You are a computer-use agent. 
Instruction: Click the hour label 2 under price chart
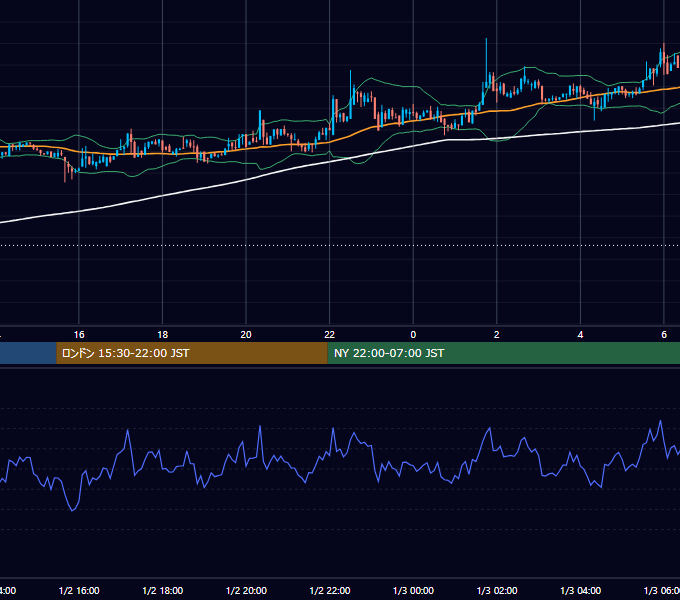[497, 335]
